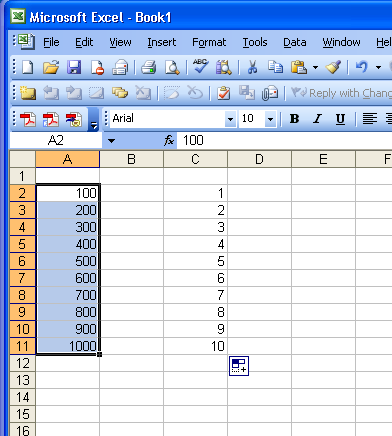The height and width of the screenshot is (436, 392).
Task: Click the Create Microsoft Outlook Task icon
Action: 223,93
